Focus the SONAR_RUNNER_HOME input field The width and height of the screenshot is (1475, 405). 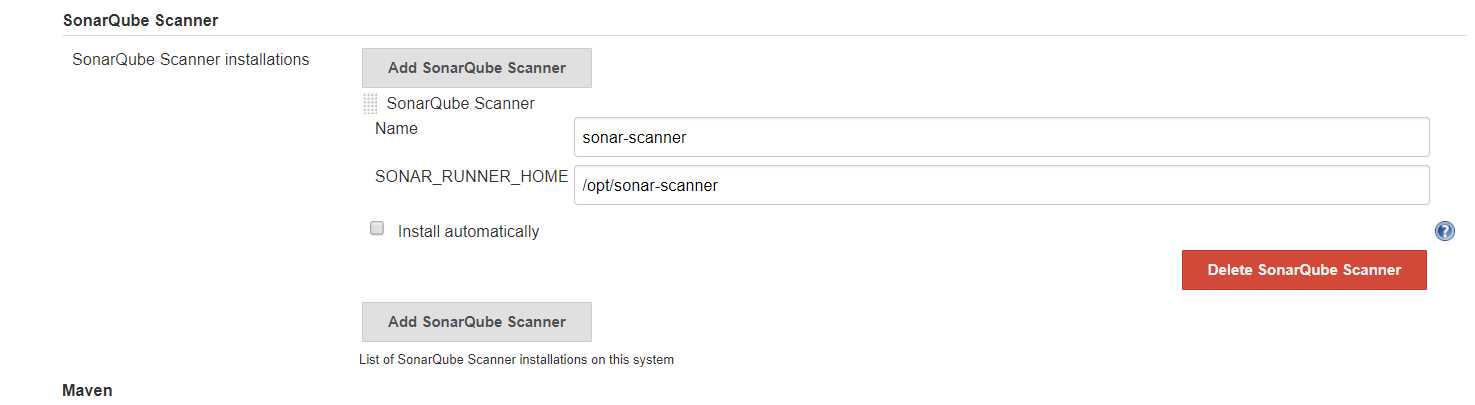[1000, 185]
